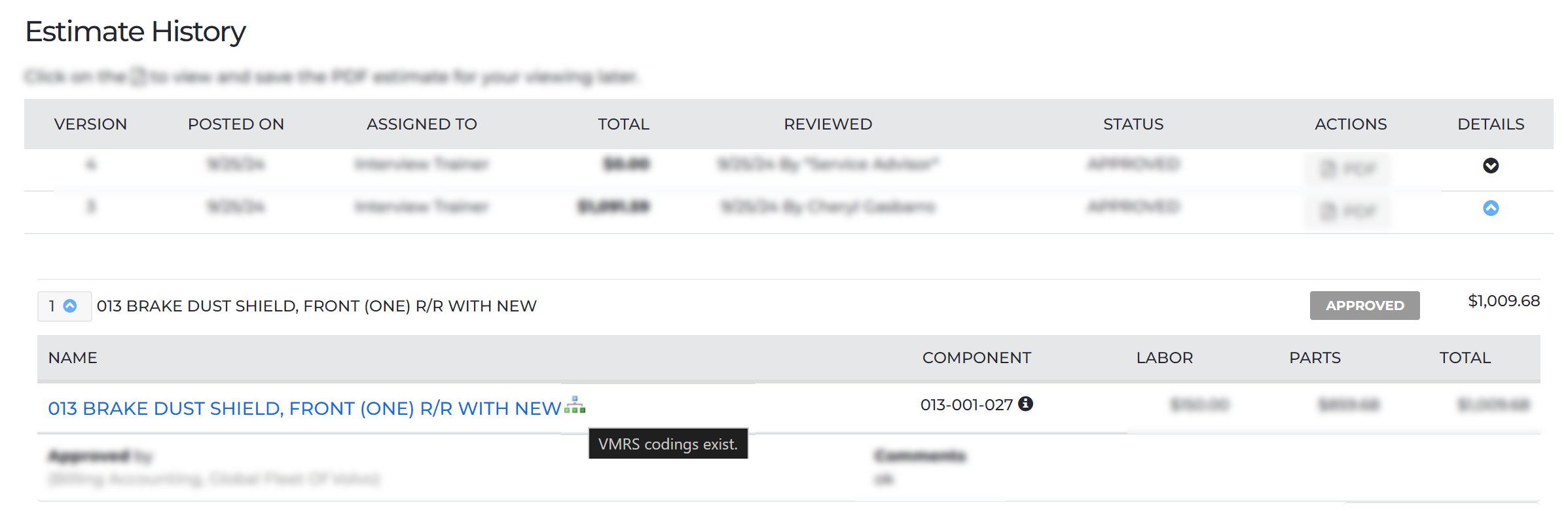This screenshot has width=1568, height=511.
Task: Click the STATUS column header
Action: [x=1133, y=124]
